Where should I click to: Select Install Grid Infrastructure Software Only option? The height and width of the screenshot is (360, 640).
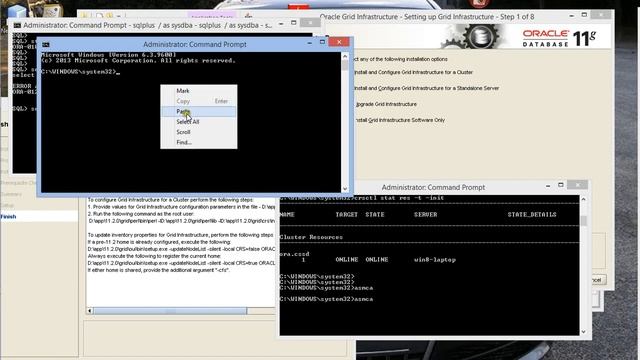tap(400, 120)
